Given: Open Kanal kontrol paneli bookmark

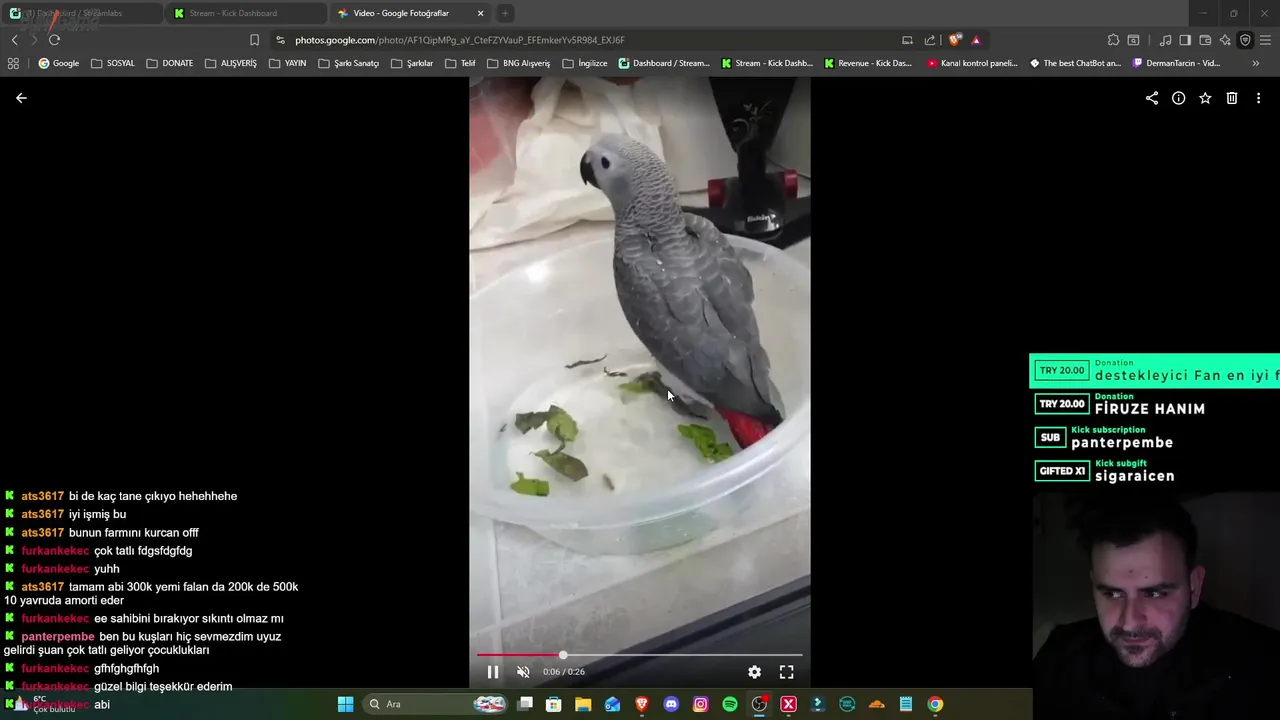Looking at the screenshot, I should point(972,63).
